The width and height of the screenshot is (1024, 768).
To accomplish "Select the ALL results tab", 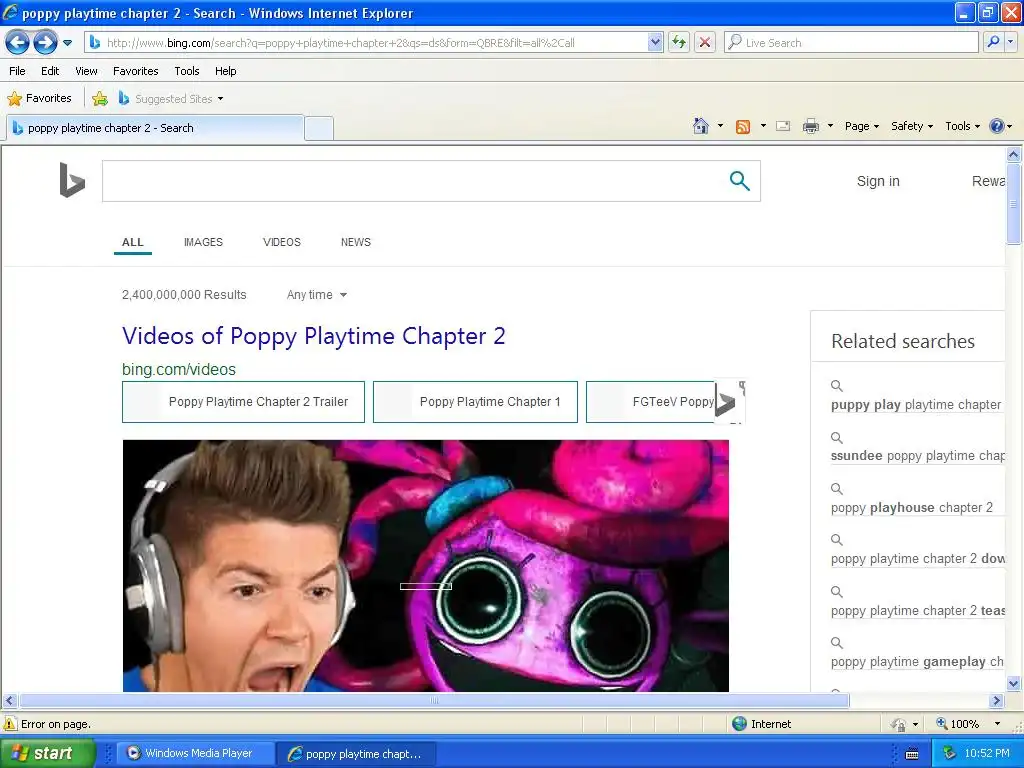I will pyautogui.click(x=133, y=242).
